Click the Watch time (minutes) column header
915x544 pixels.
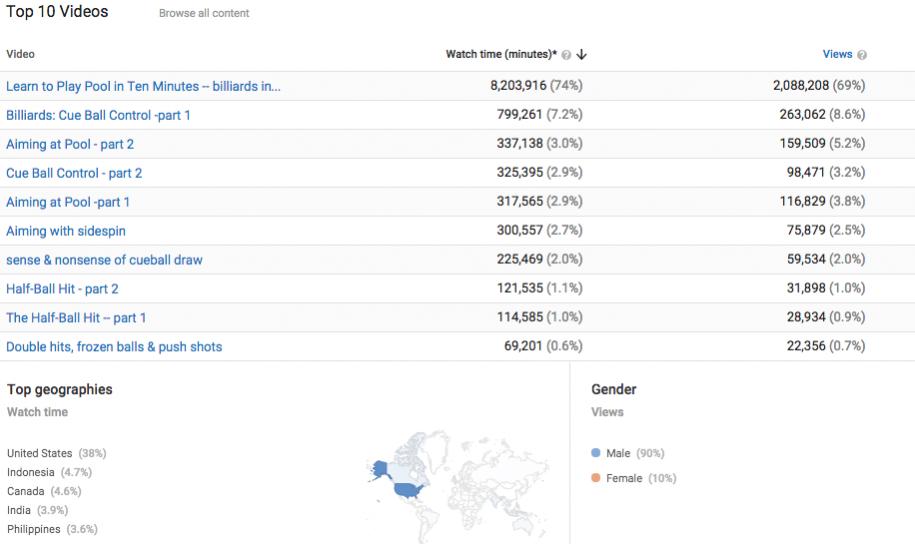point(501,54)
